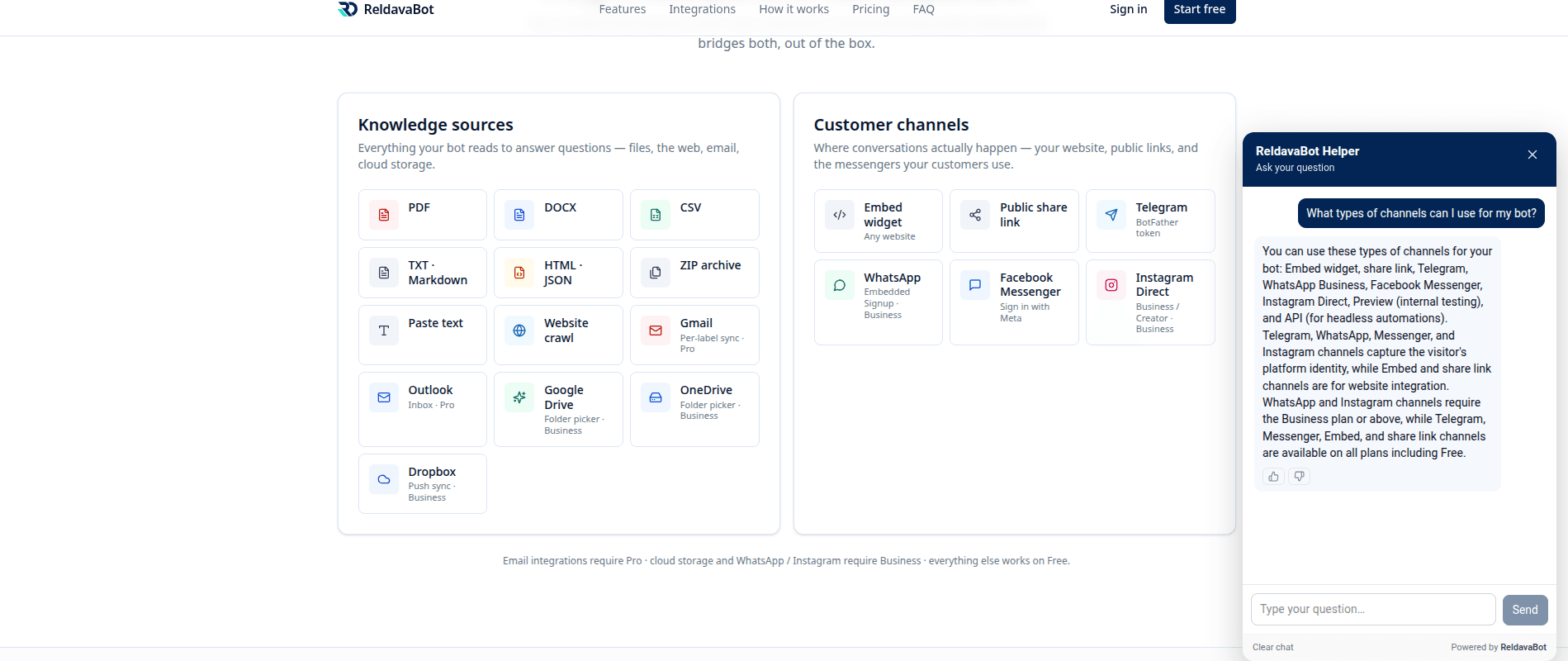The width and height of the screenshot is (1568, 661).
Task: Click the user question chat bubble
Action: pos(1421,213)
